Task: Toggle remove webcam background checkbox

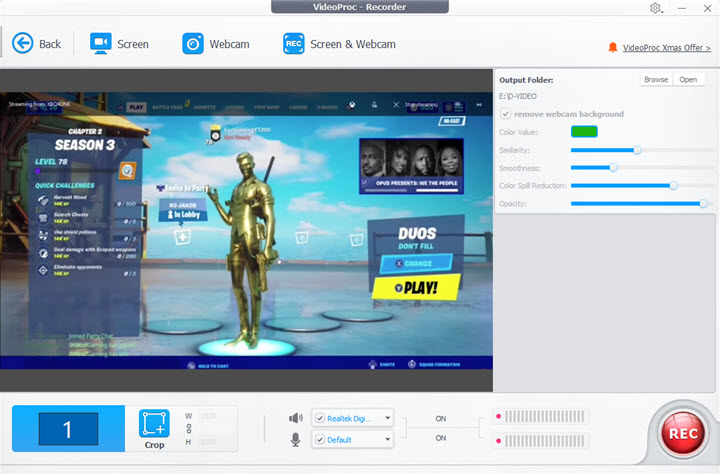Action: point(506,114)
